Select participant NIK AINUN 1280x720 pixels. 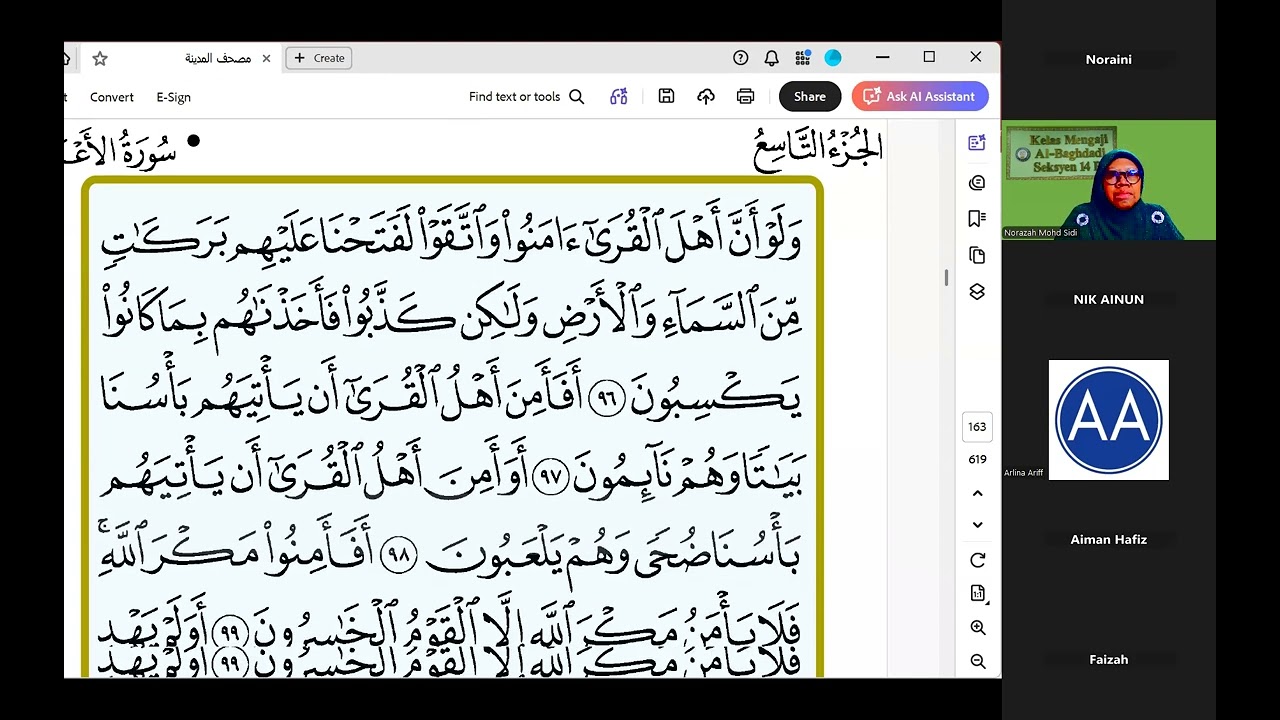[x=1108, y=299]
